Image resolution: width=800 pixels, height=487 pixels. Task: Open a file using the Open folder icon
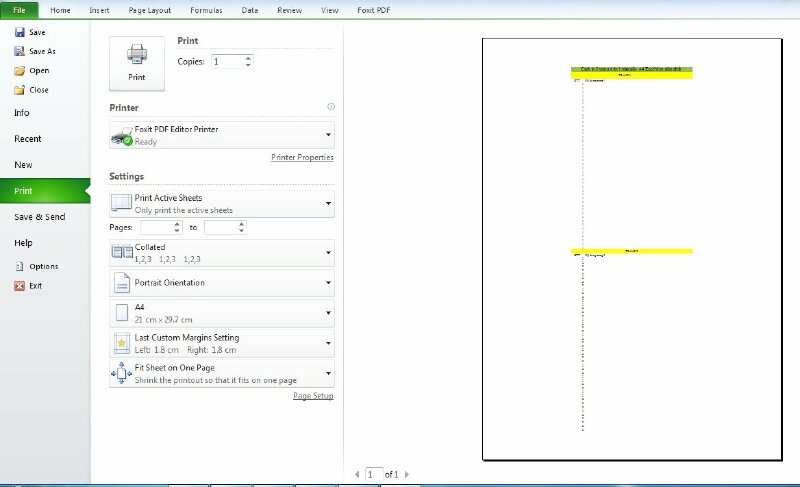coord(19,71)
